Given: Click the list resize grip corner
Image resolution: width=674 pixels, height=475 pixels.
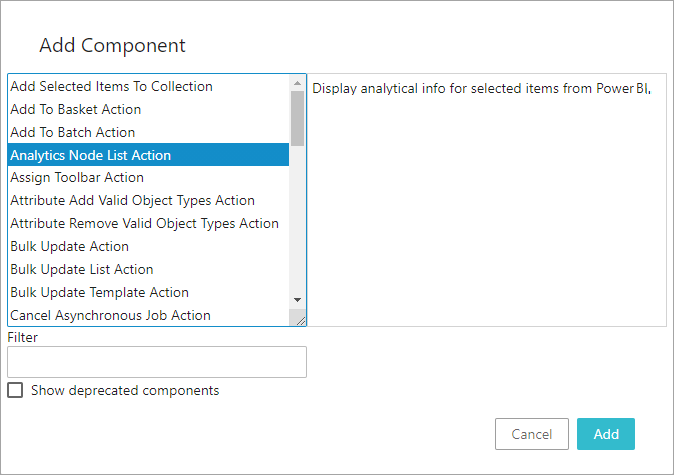Looking at the screenshot, I should coord(297,318).
